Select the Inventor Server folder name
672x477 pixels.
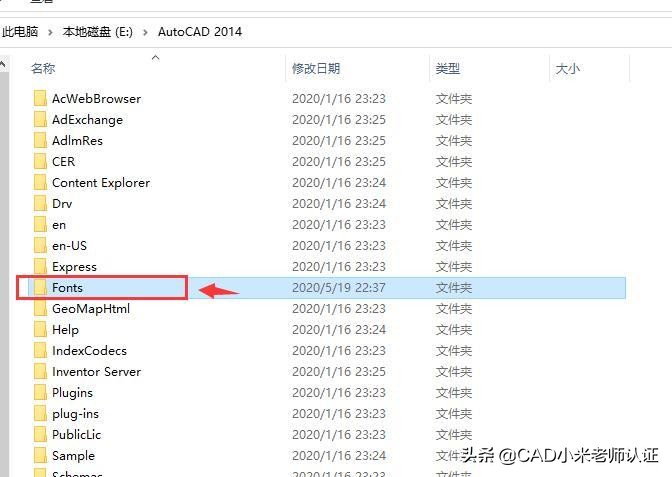pyautogui.click(x=96, y=372)
